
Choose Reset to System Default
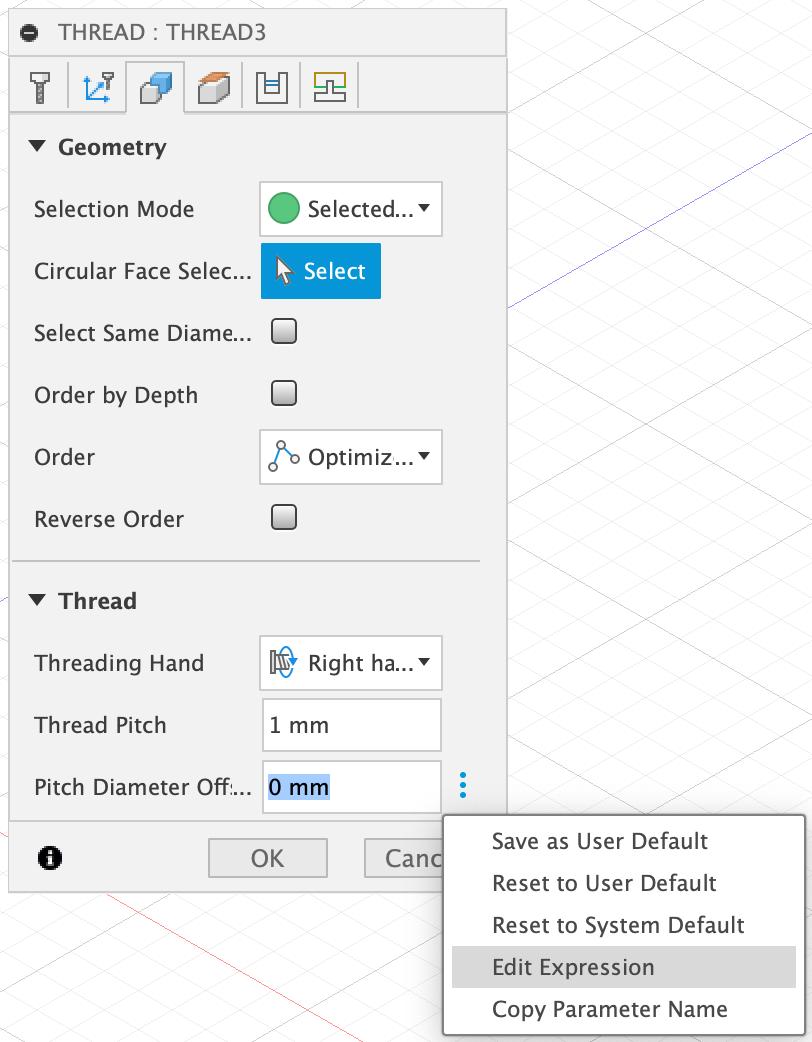(x=623, y=925)
